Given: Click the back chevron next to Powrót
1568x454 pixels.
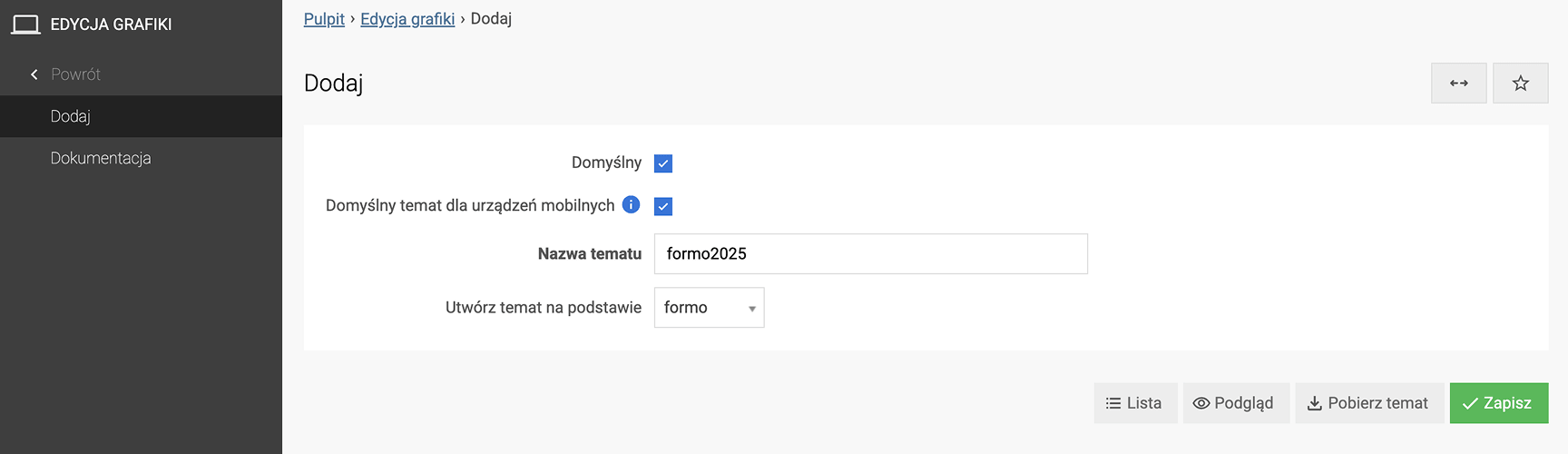Looking at the screenshot, I should [34, 74].
